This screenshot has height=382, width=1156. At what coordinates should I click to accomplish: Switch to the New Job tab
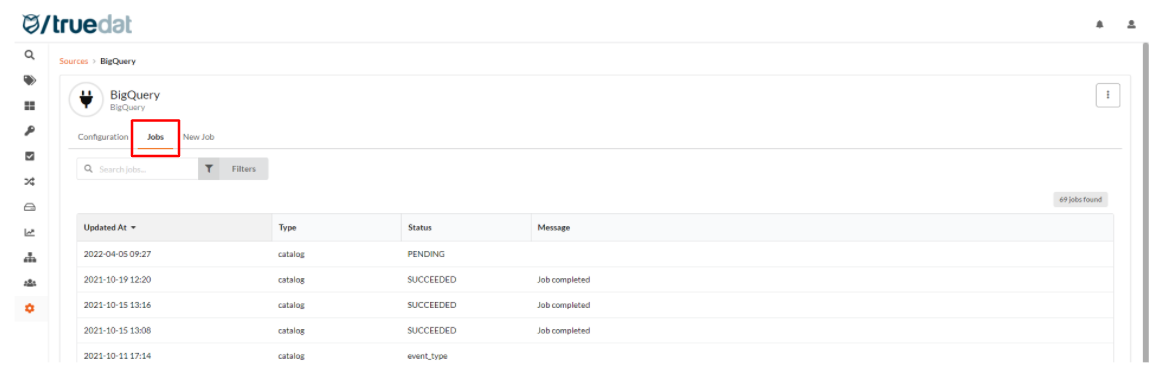[x=198, y=137]
